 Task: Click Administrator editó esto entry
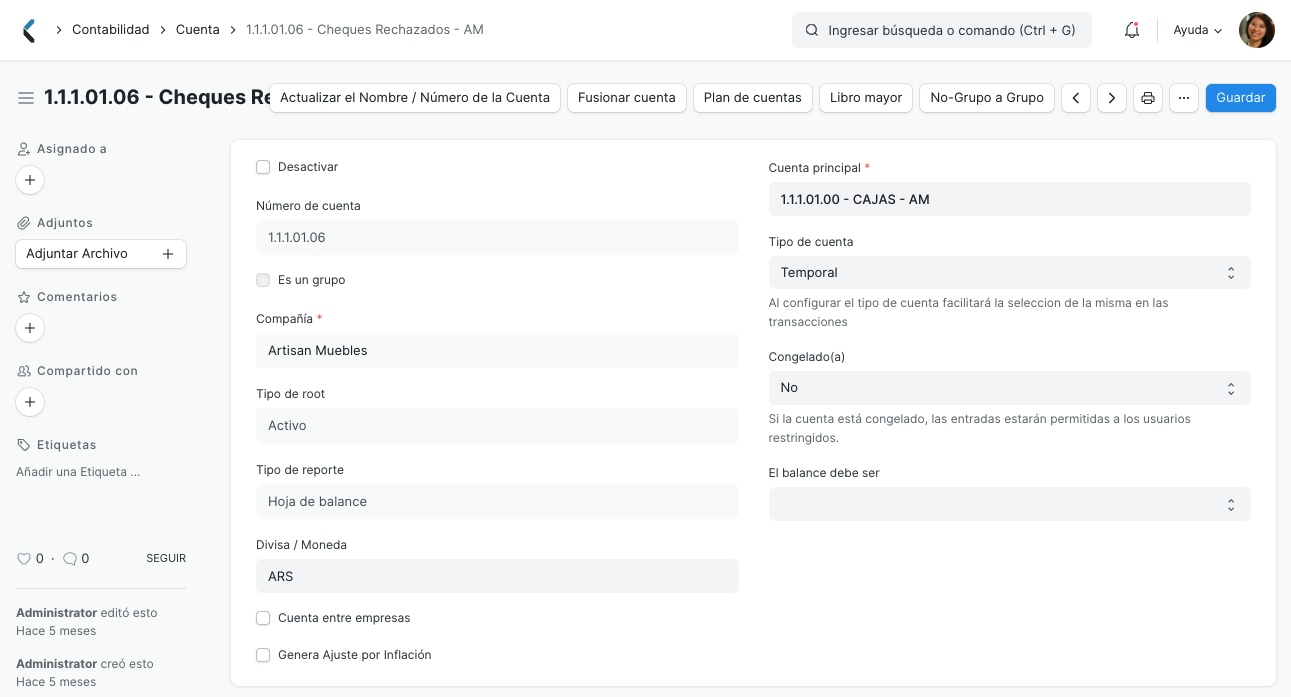click(87, 622)
